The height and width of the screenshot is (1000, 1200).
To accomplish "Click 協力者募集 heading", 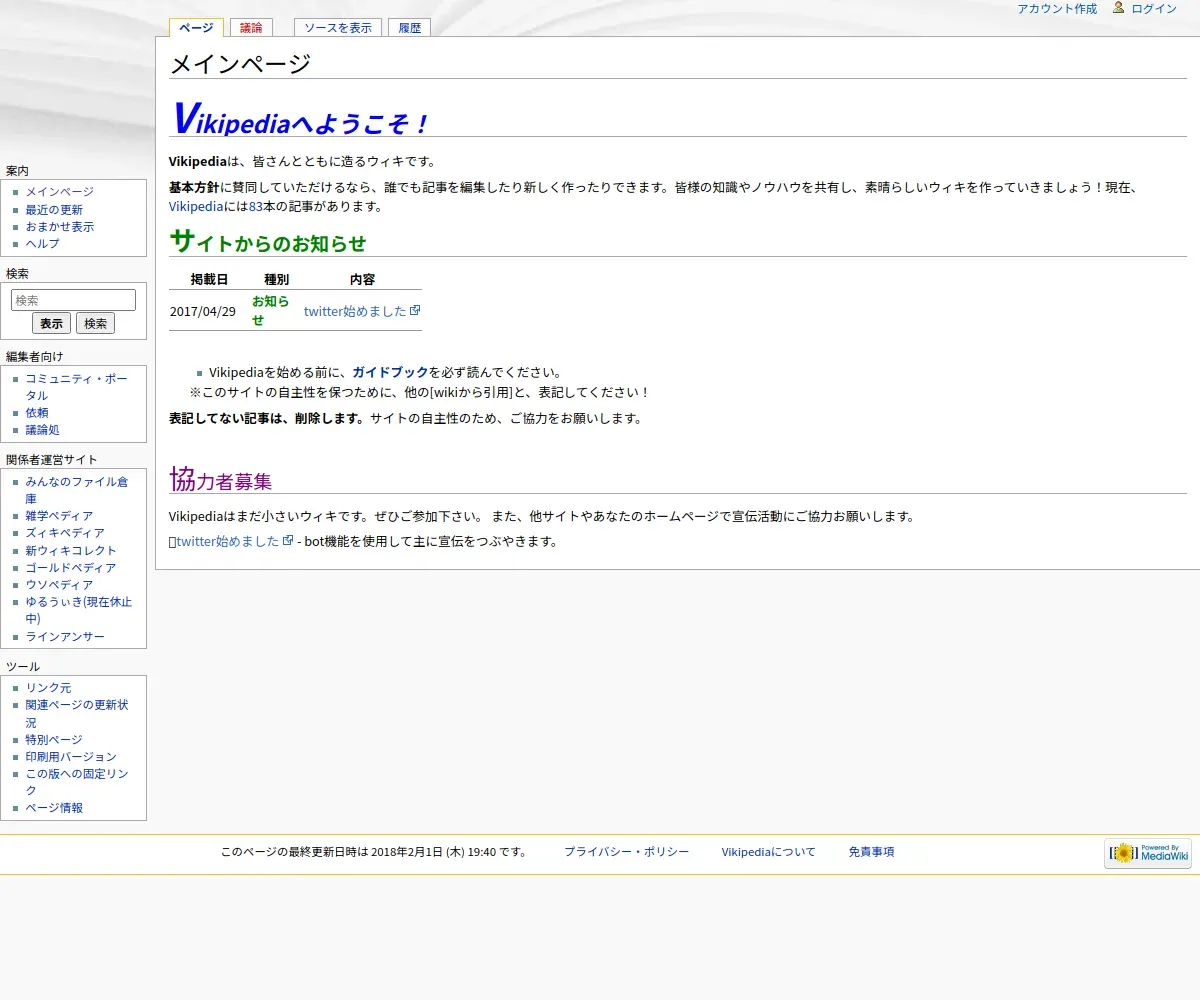I will (x=221, y=479).
